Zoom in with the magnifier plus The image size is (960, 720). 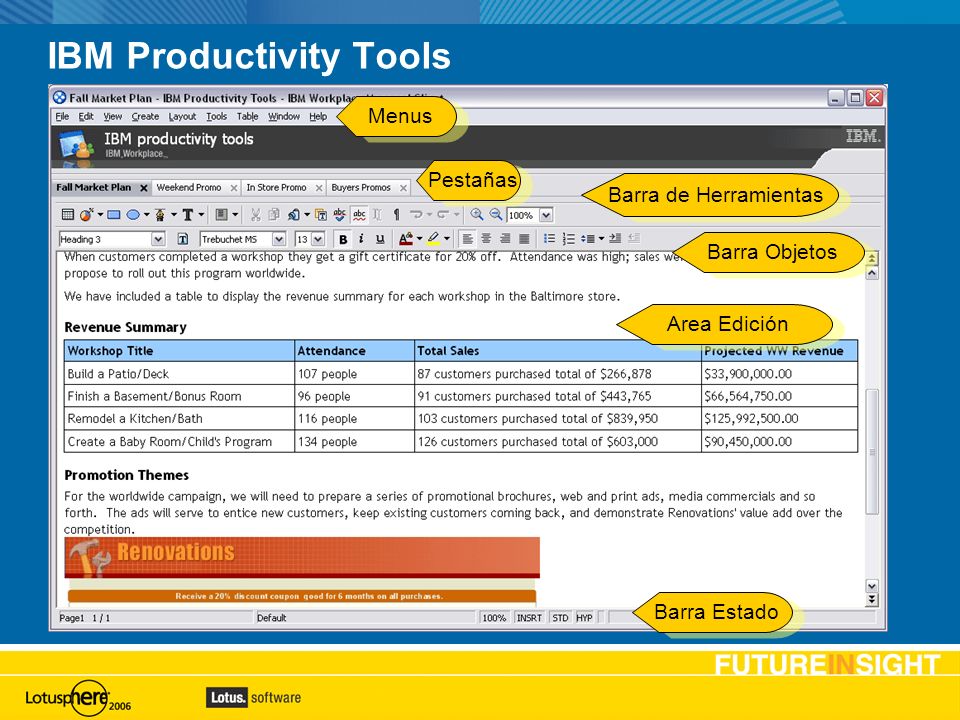click(476, 215)
